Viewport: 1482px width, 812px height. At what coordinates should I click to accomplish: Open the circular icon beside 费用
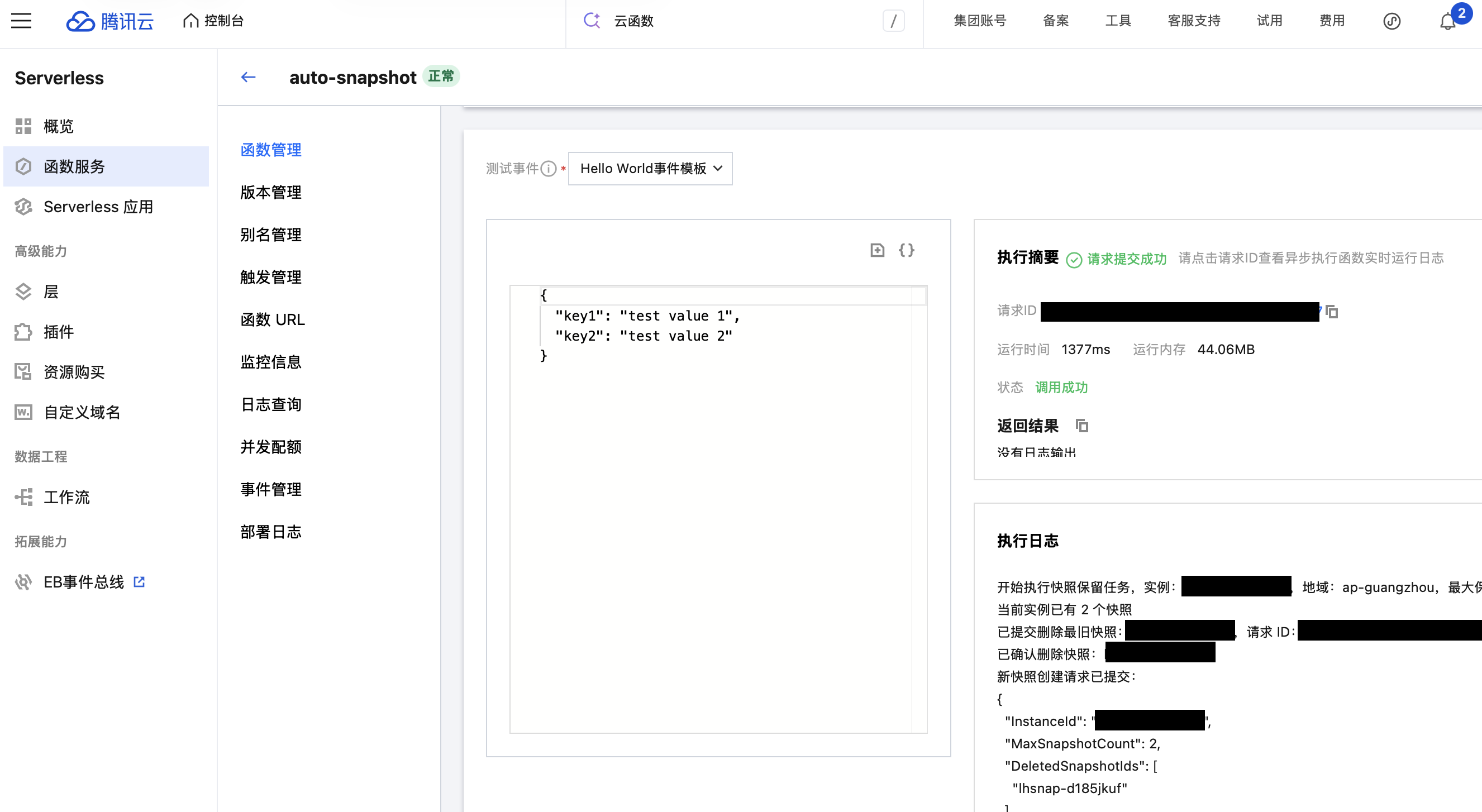[1391, 21]
